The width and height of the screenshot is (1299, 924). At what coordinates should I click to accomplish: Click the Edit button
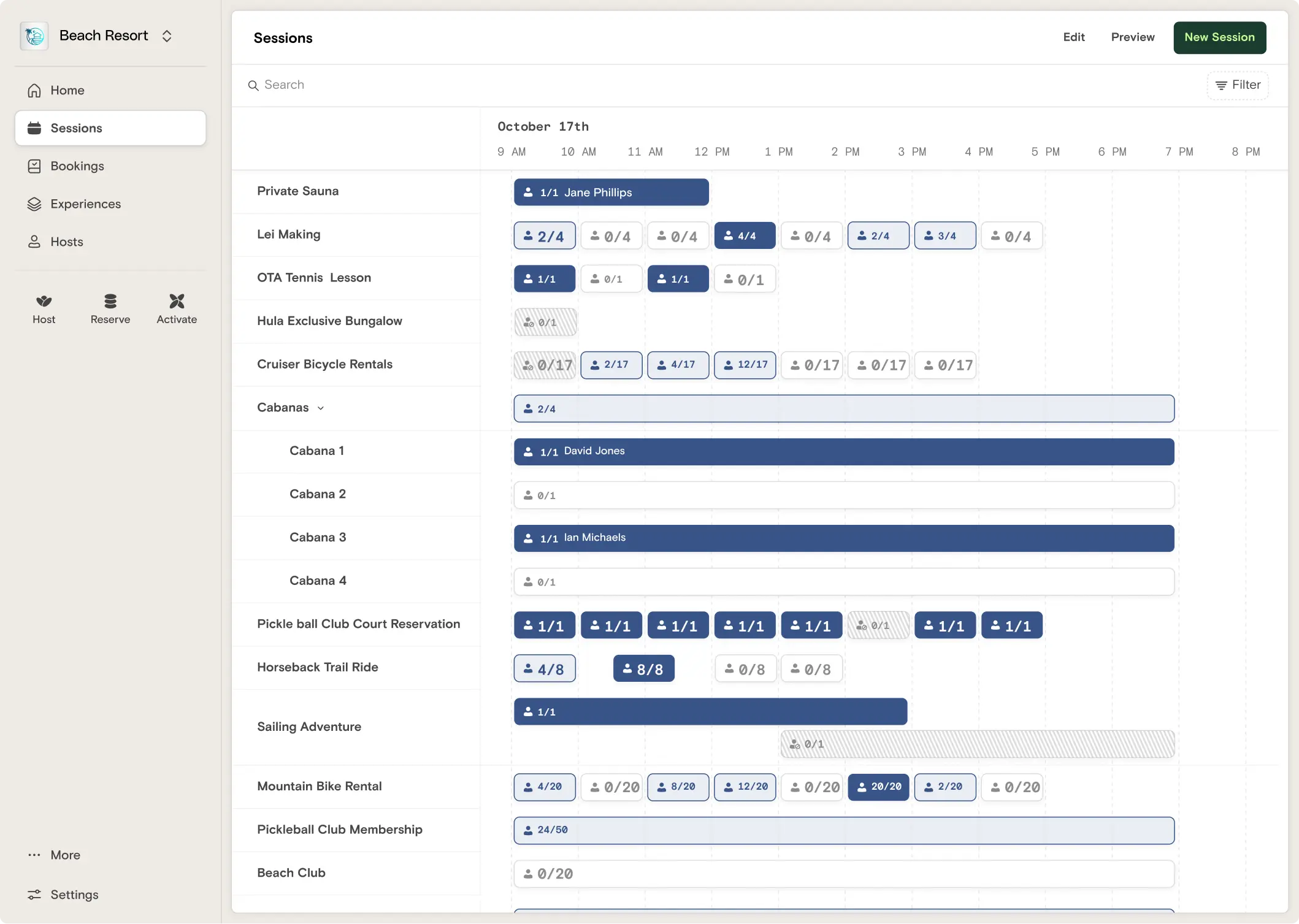pyautogui.click(x=1073, y=37)
